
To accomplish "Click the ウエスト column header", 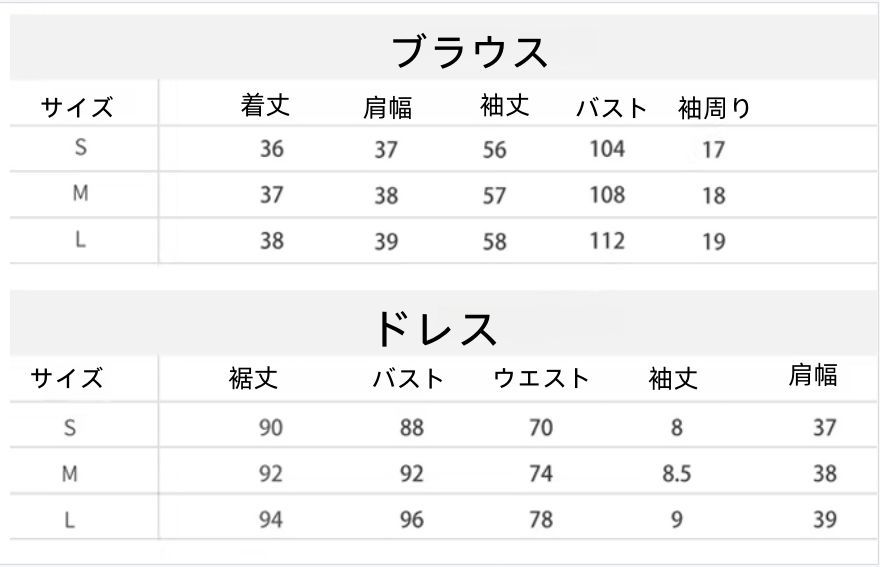I will [x=541, y=378].
